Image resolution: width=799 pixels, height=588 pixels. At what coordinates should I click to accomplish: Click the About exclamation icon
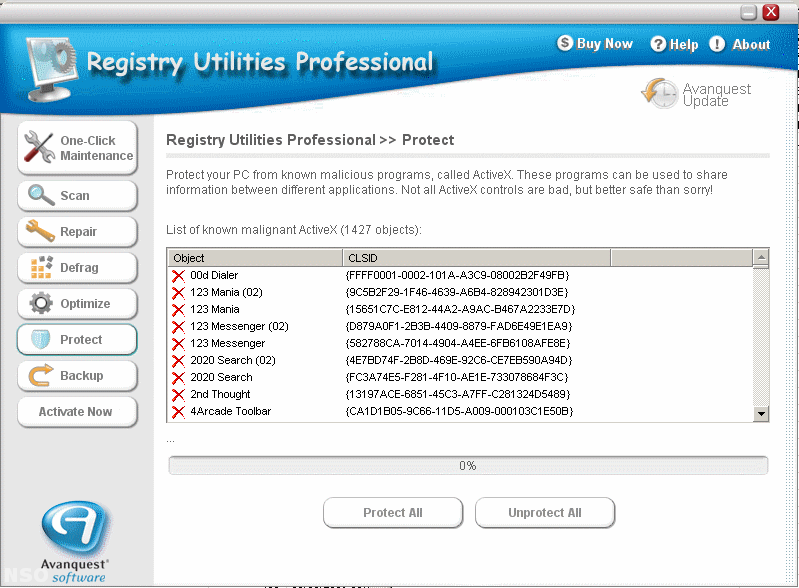tap(717, 44)
